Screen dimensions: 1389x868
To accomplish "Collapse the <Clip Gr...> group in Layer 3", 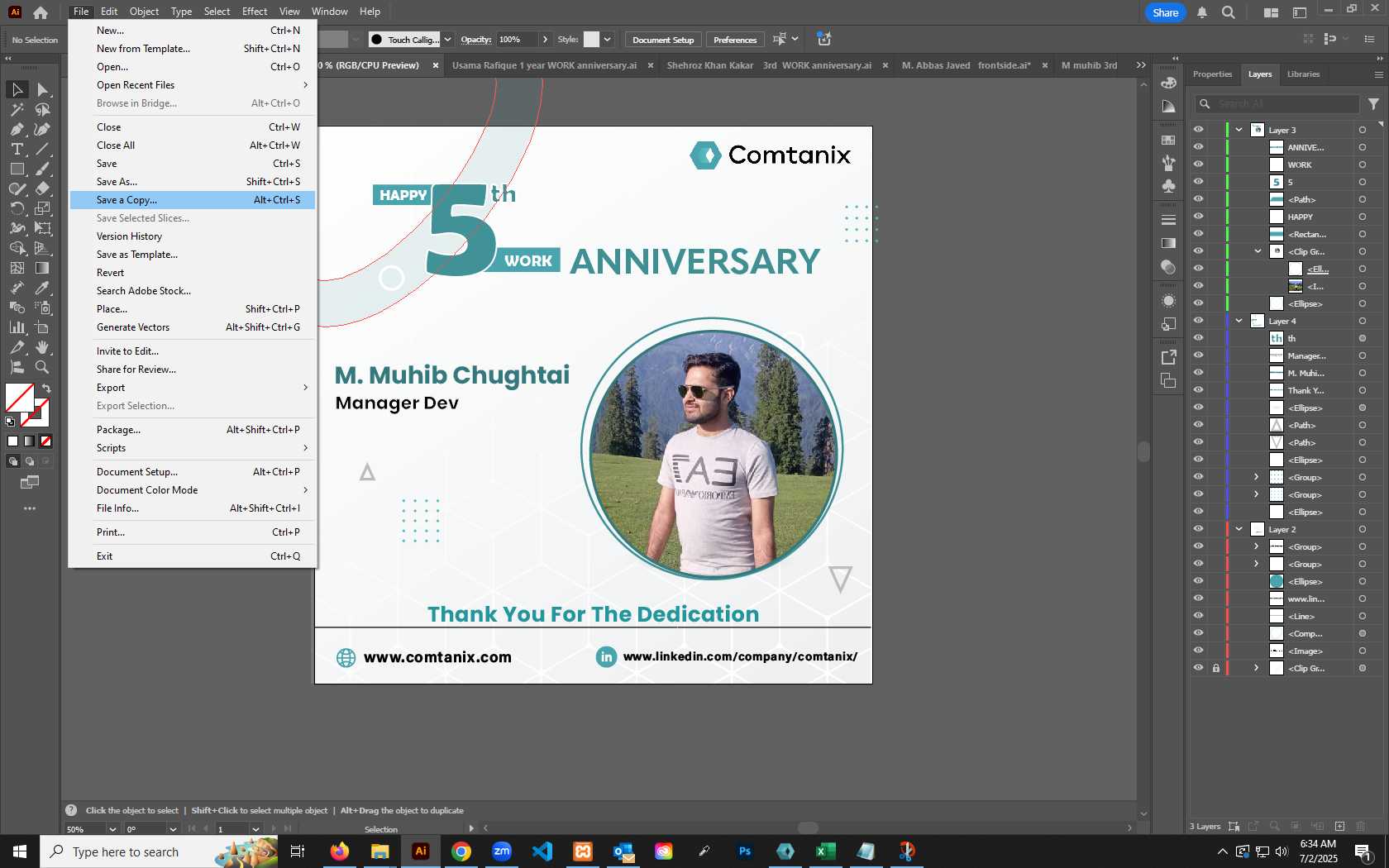I will tap(1258, 251).
